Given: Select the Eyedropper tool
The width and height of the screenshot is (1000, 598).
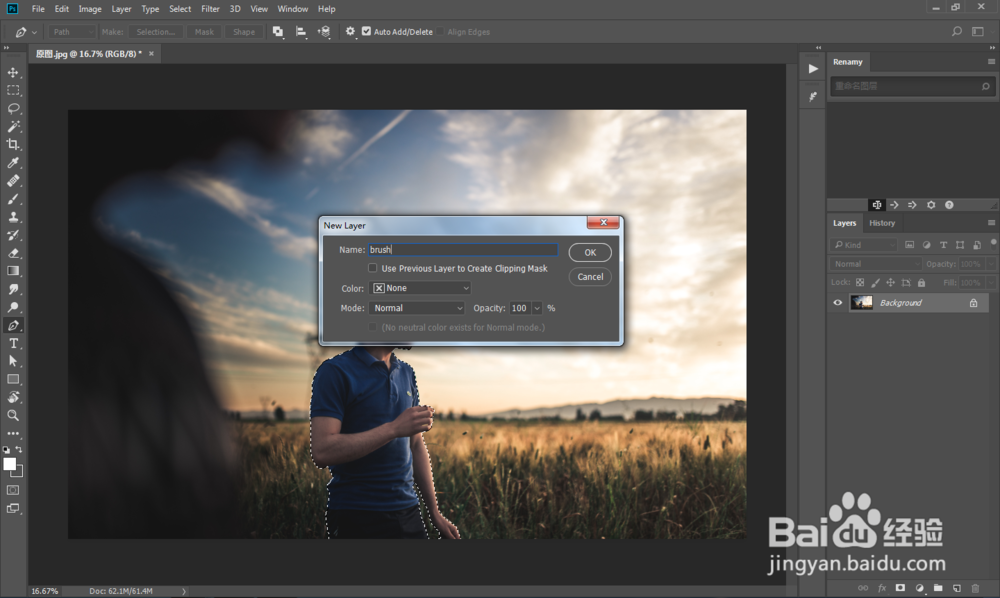Looking at the screenshot, I should click(x=13, y=163).
